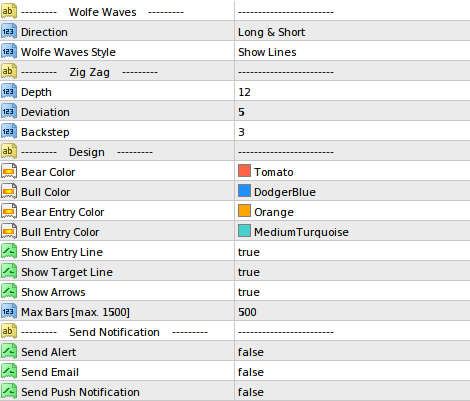Click the bool icon beside Show Arrows
This screenshot has width=470, height=401.
point(9,291)
